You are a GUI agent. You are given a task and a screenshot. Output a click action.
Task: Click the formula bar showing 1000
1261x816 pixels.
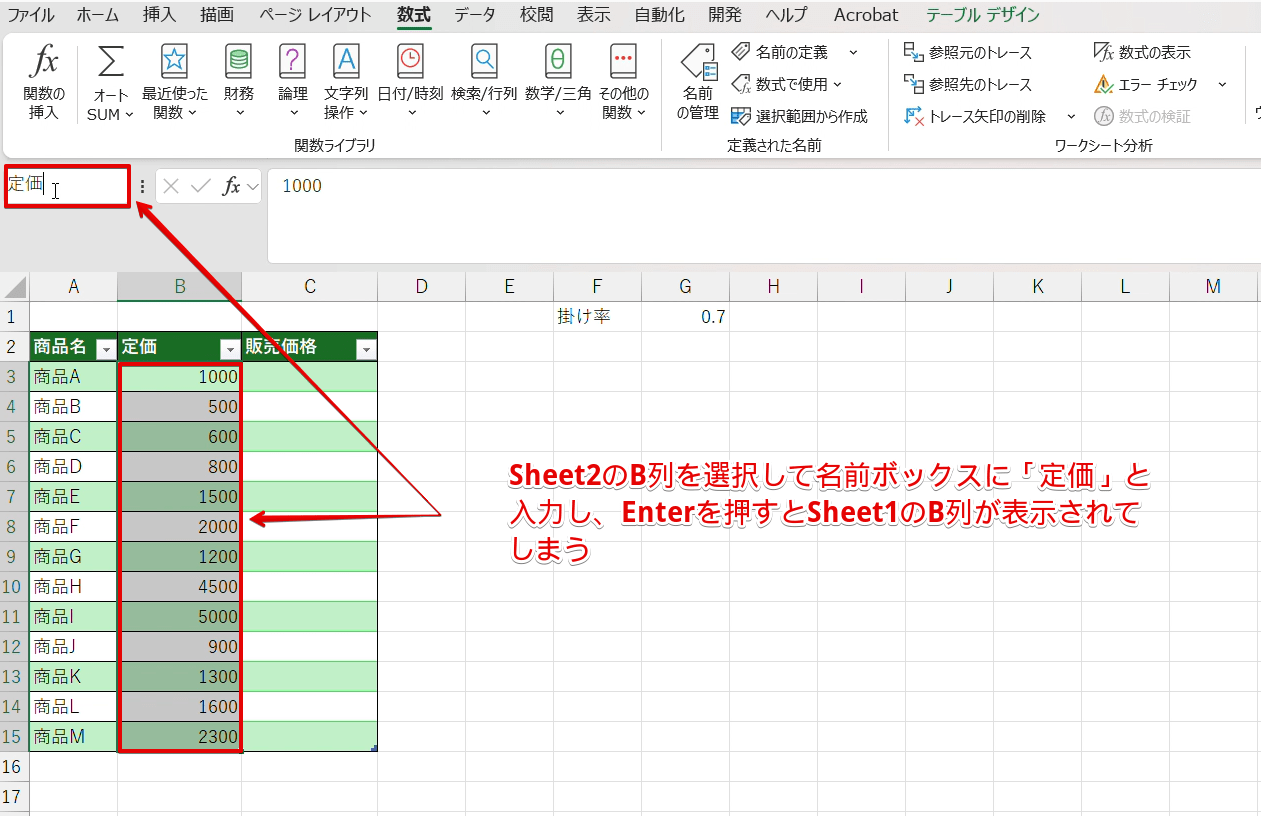click(764, 215)
